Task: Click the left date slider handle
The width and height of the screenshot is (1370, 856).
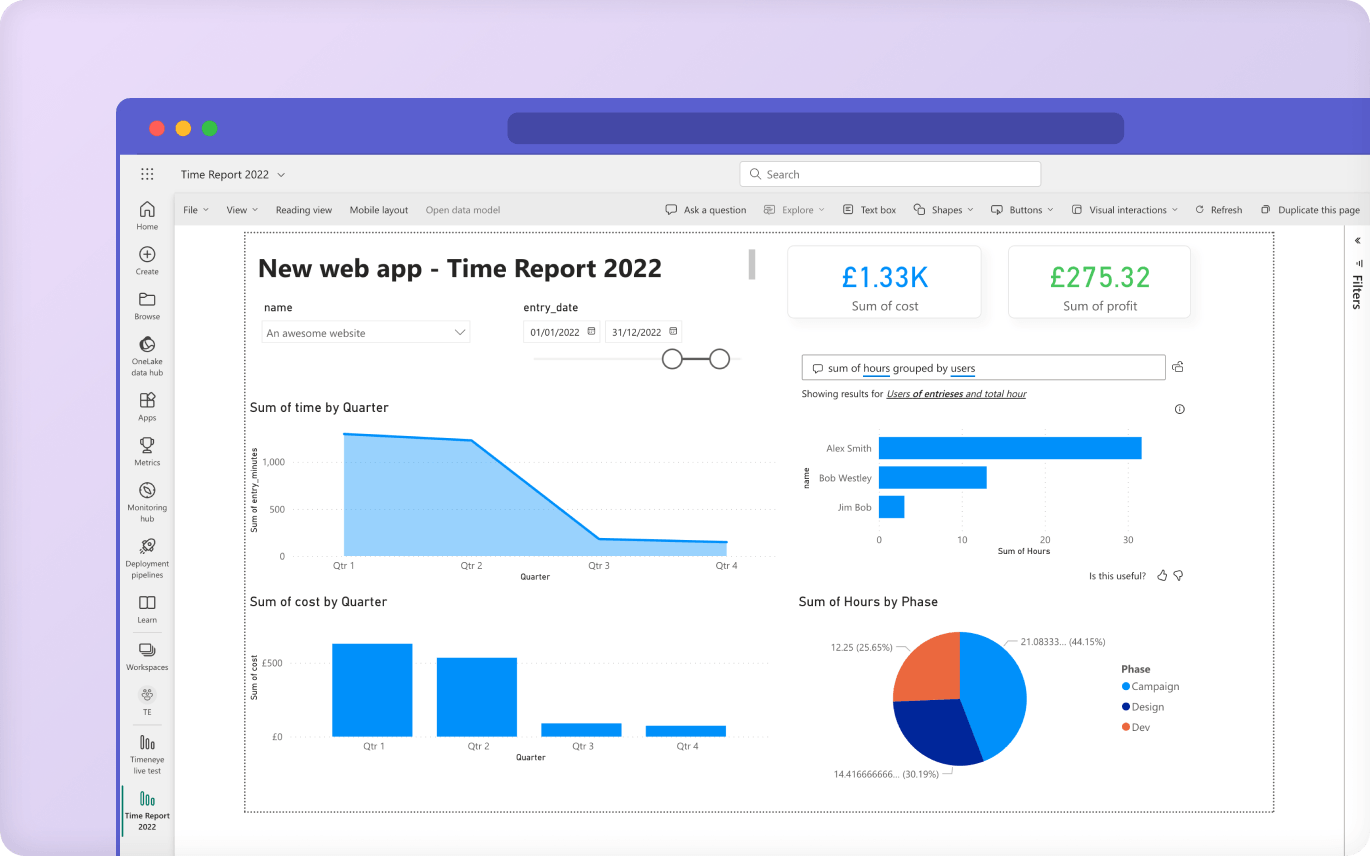Action: (672, 359)
